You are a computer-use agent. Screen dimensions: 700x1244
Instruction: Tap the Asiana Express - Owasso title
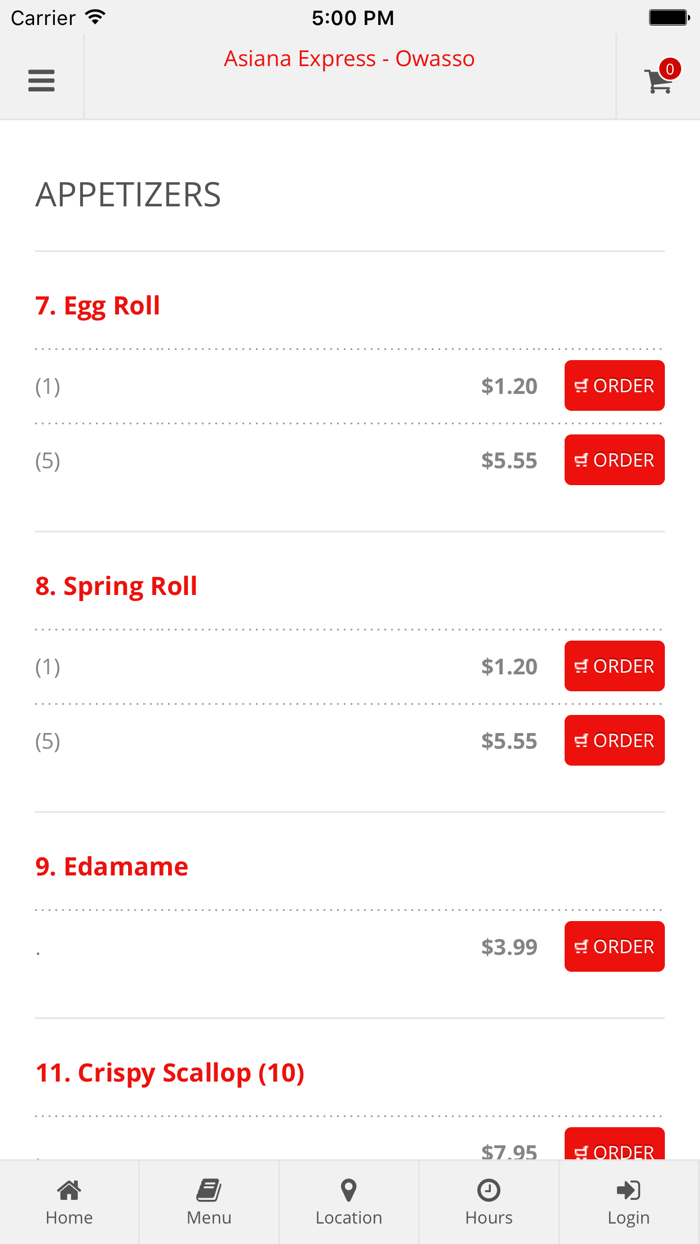tap(349, 59)
